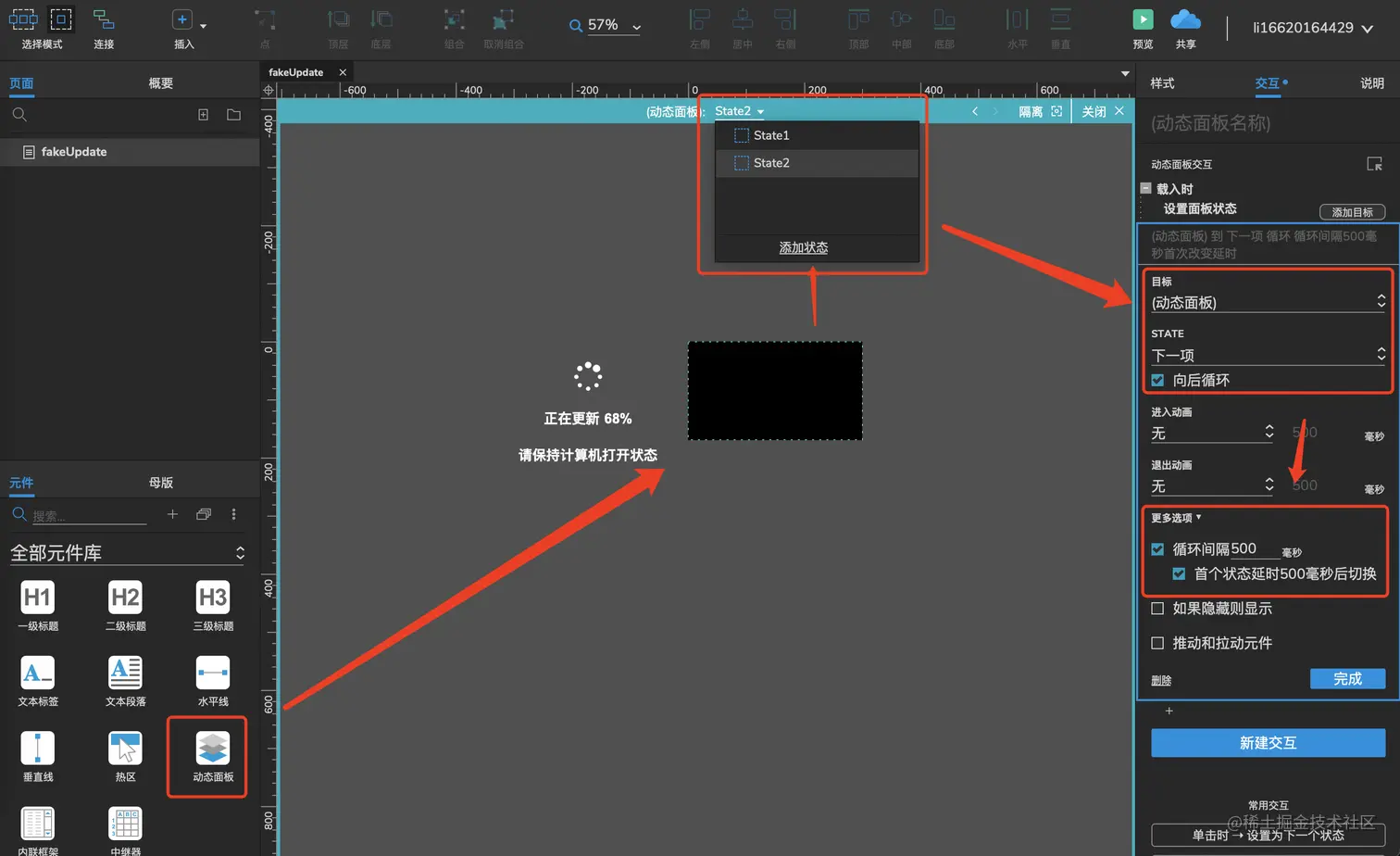Open the State2 panel state dropdown
Viewport: 1400px width, 856px height.
pyautogui.click(x=739, y=111)
